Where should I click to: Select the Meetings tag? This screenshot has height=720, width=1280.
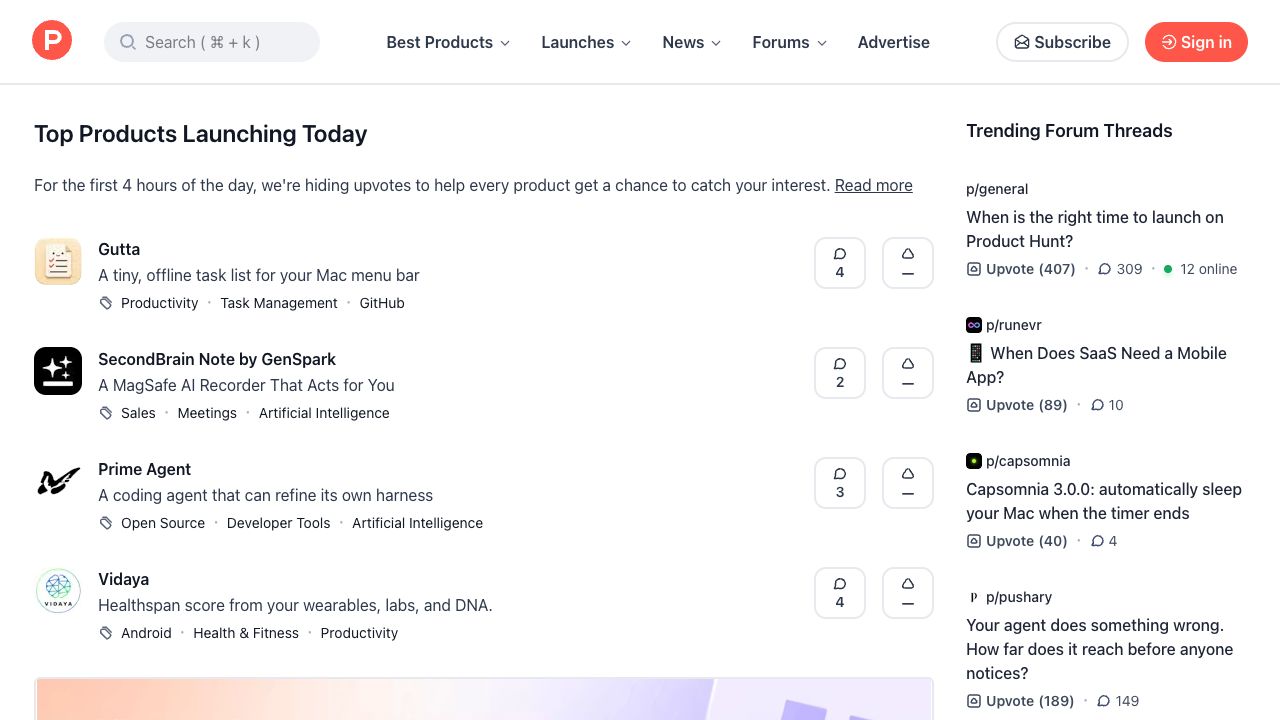click(x=207, y=413)
